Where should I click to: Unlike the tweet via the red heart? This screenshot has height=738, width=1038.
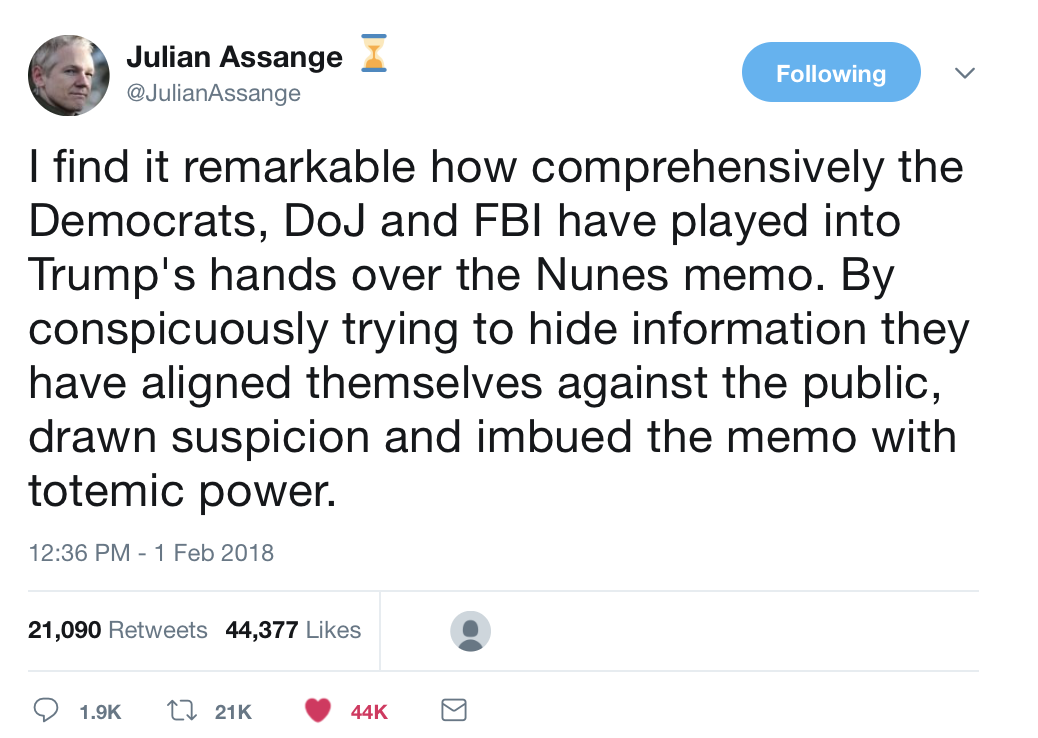point(317,711)
